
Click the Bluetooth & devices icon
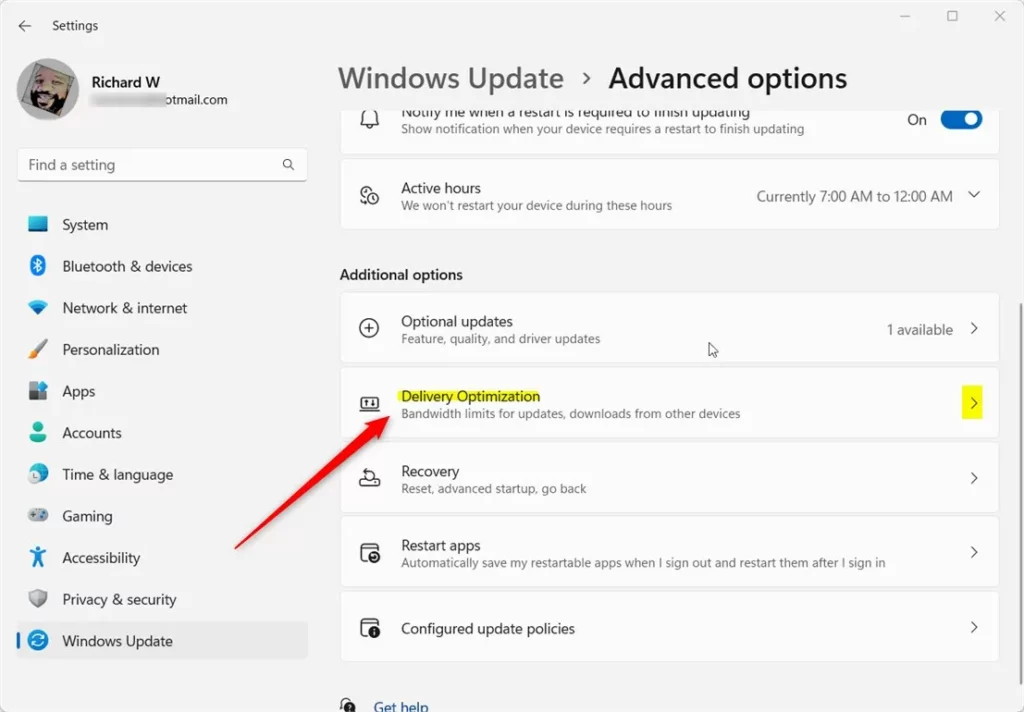(x=38, y=266)
